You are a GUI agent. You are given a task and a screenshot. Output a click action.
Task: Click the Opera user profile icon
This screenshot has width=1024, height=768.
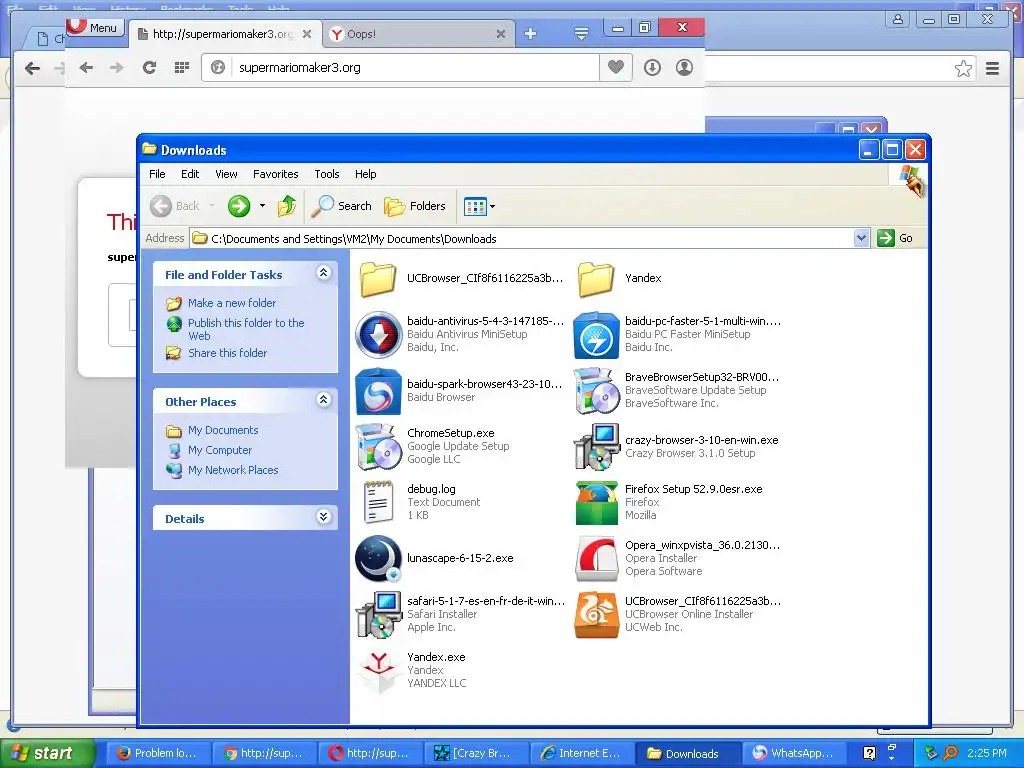pyautogui.click(x=684, y=67)
